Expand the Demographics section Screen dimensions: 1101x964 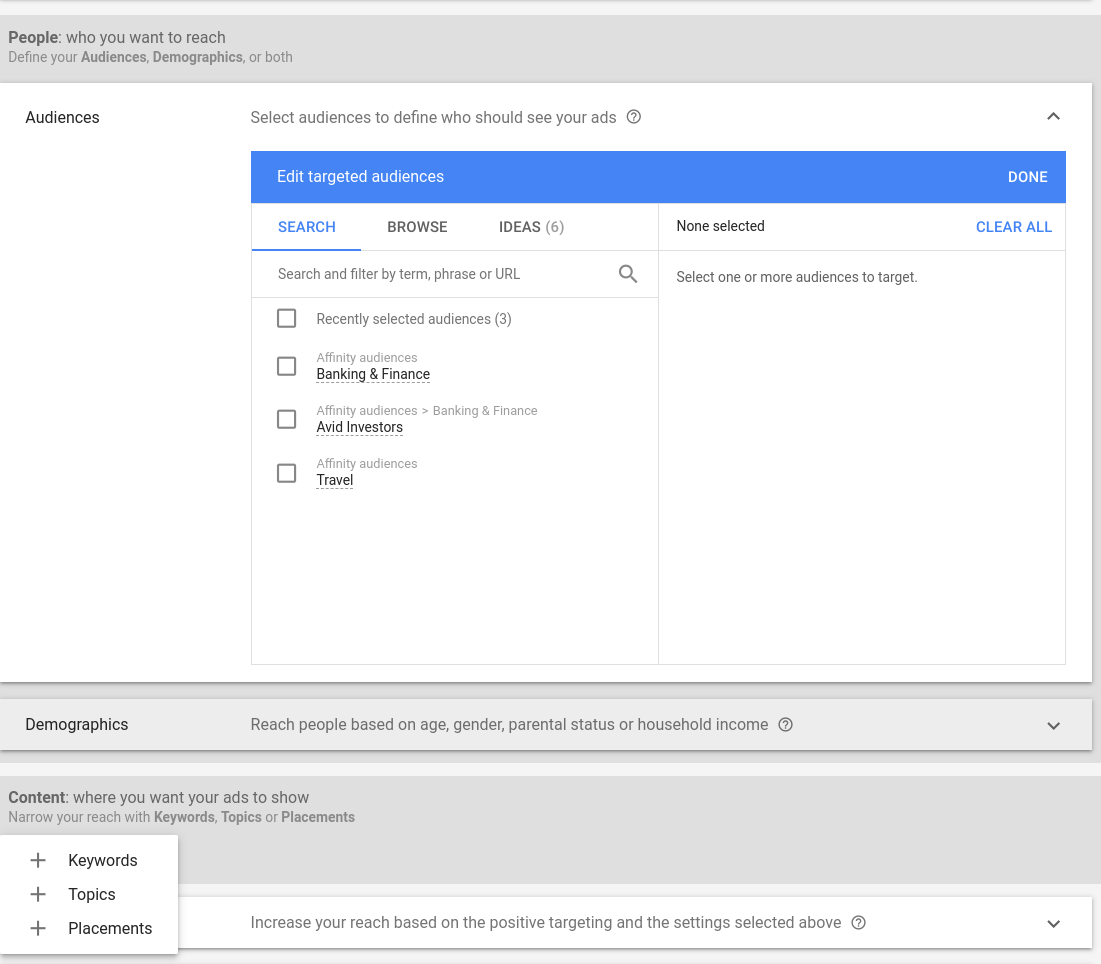coord(1053,725)
